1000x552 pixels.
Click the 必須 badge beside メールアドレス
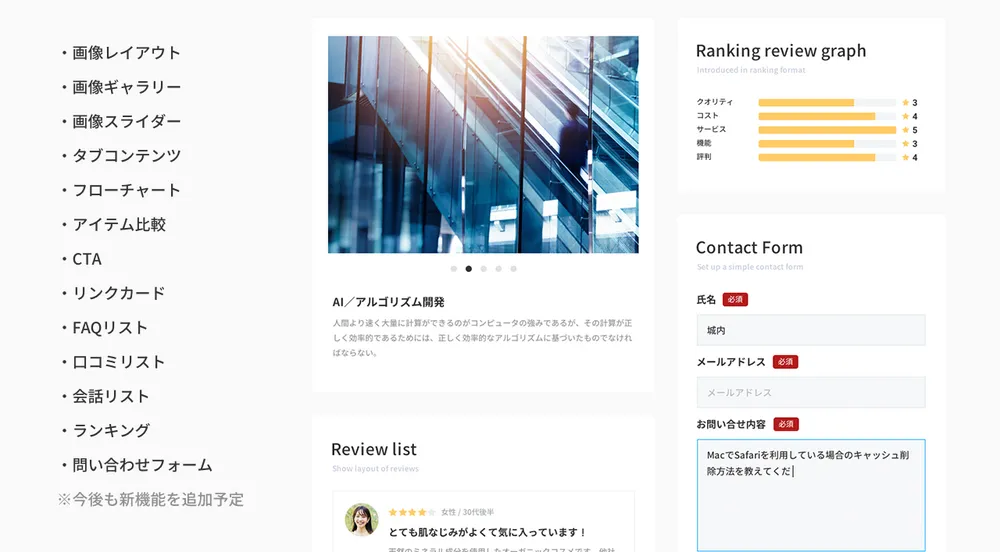tap(786, 362)
